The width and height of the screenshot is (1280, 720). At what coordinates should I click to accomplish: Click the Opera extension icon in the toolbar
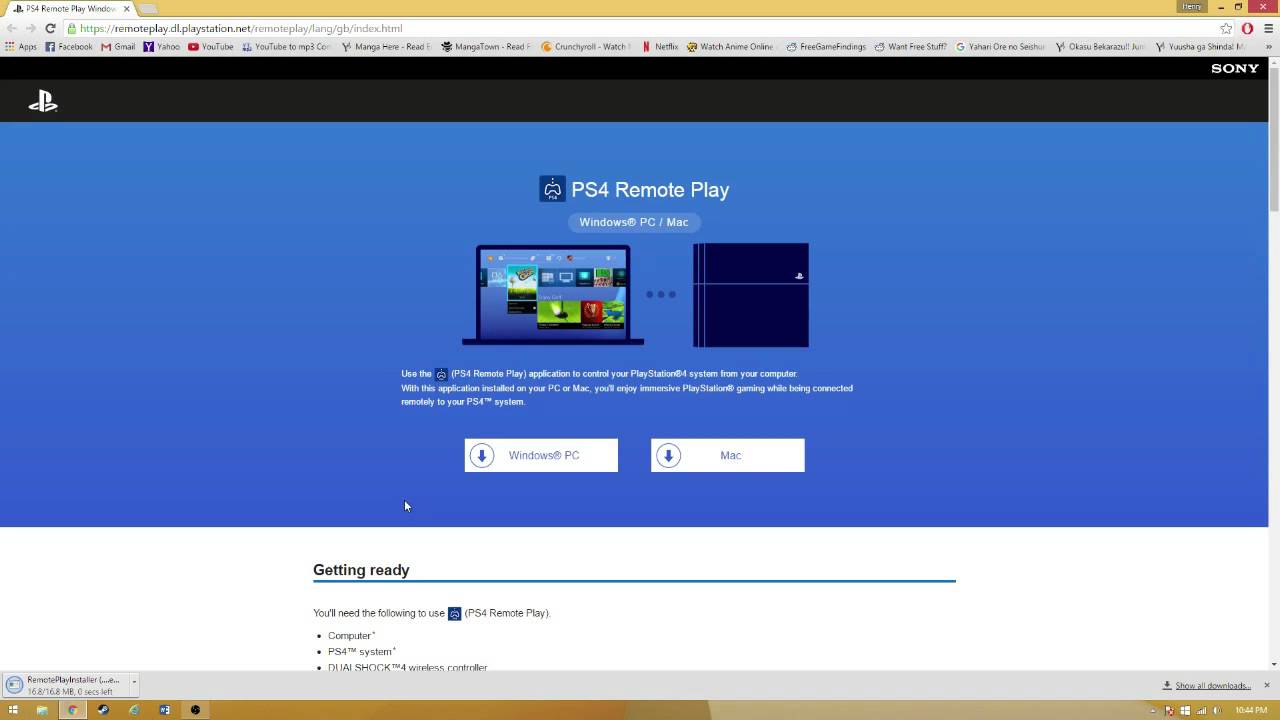pos(1247,28)
